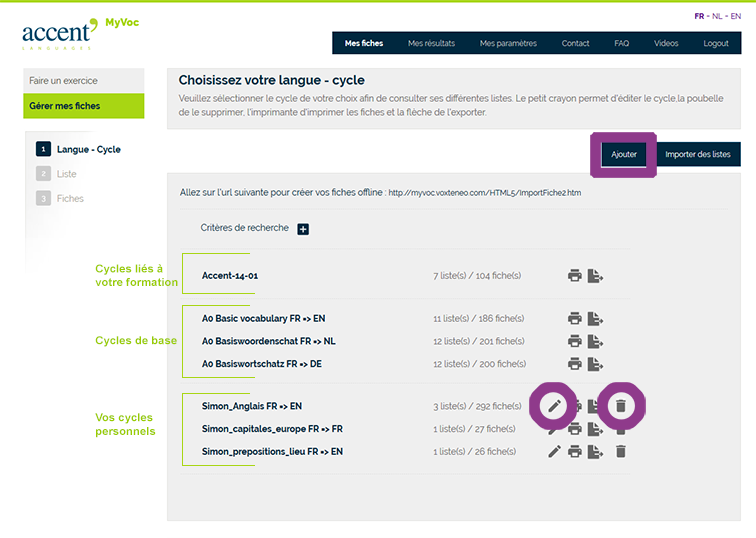The height and width of the screenshot is (538, 756).
Task: Open cycle A0 Basic vocabulary FR => EN
Action: click(x=263, y=319)
